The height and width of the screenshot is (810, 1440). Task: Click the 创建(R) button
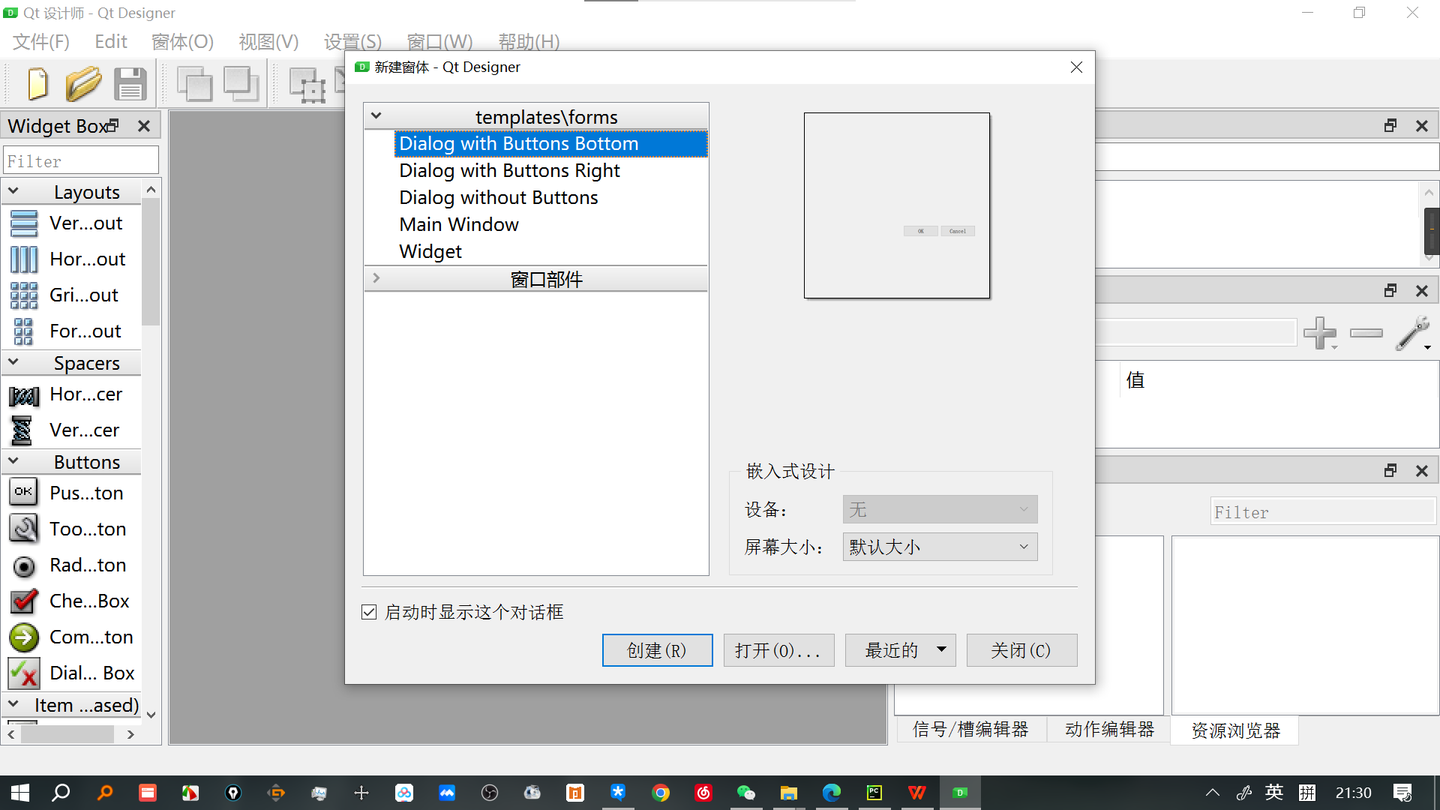657,650
